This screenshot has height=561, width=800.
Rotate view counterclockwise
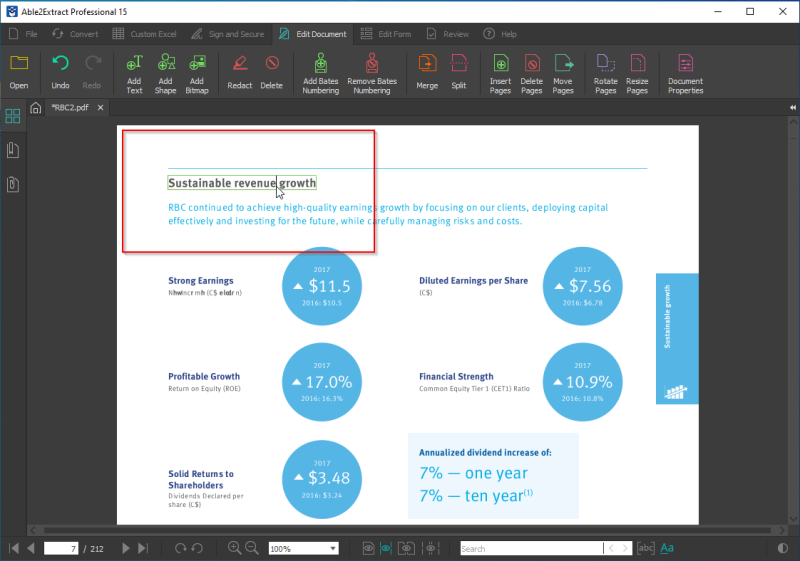click(197, 548)
